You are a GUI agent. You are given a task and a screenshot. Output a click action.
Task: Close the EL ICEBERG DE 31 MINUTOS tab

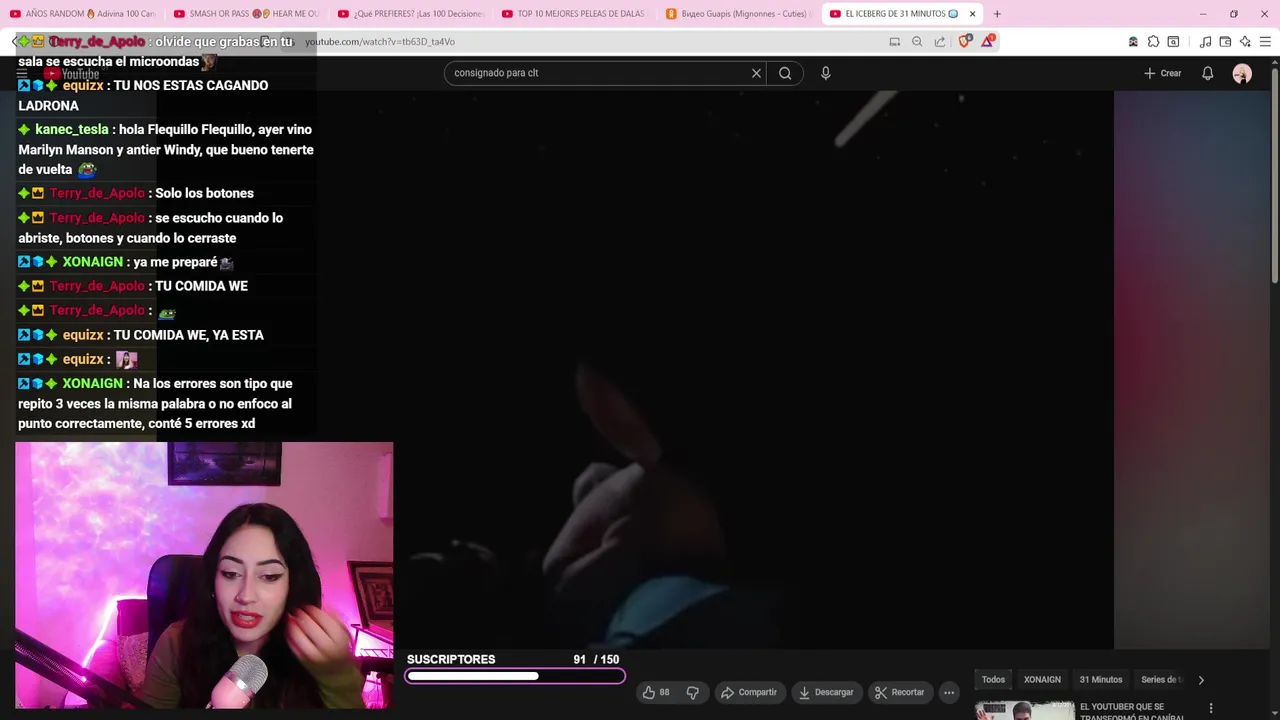click(x=972, y=14)
